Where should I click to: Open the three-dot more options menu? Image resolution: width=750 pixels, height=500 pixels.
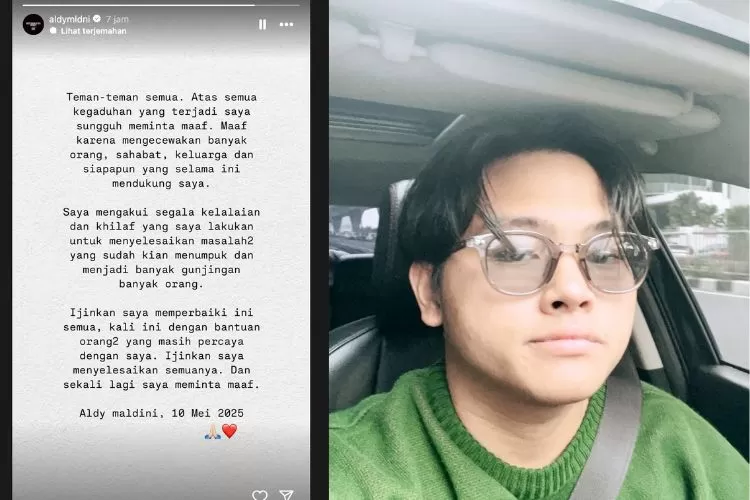point(287,24)
